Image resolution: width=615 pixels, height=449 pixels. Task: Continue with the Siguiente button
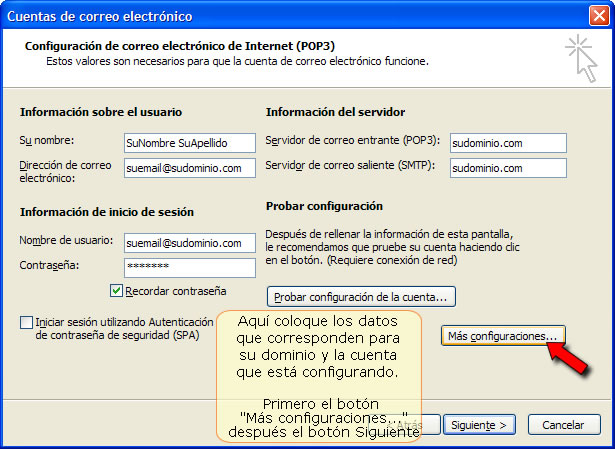click(x=479, y=425)
